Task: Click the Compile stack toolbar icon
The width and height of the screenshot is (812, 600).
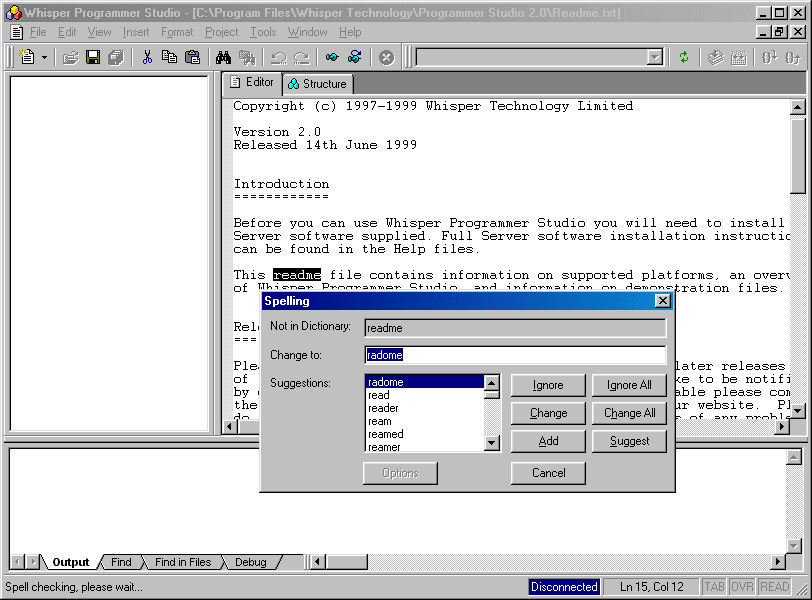Action: [x=716, y=57]
